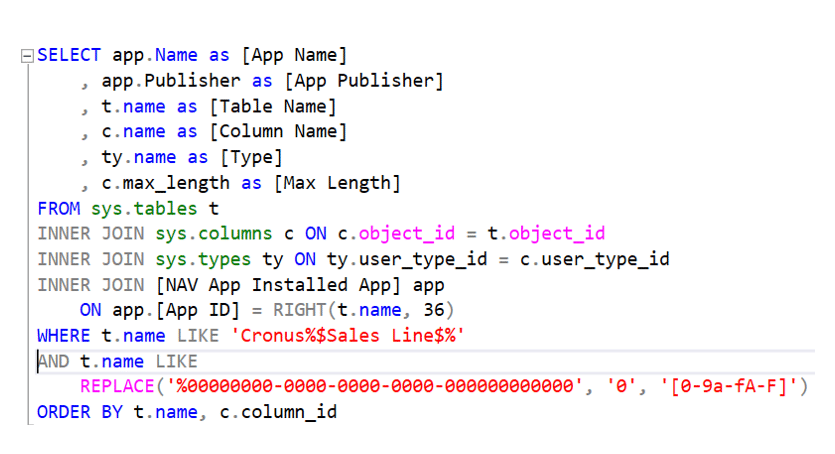Click the [Type] alias

(x=251, y=158)
